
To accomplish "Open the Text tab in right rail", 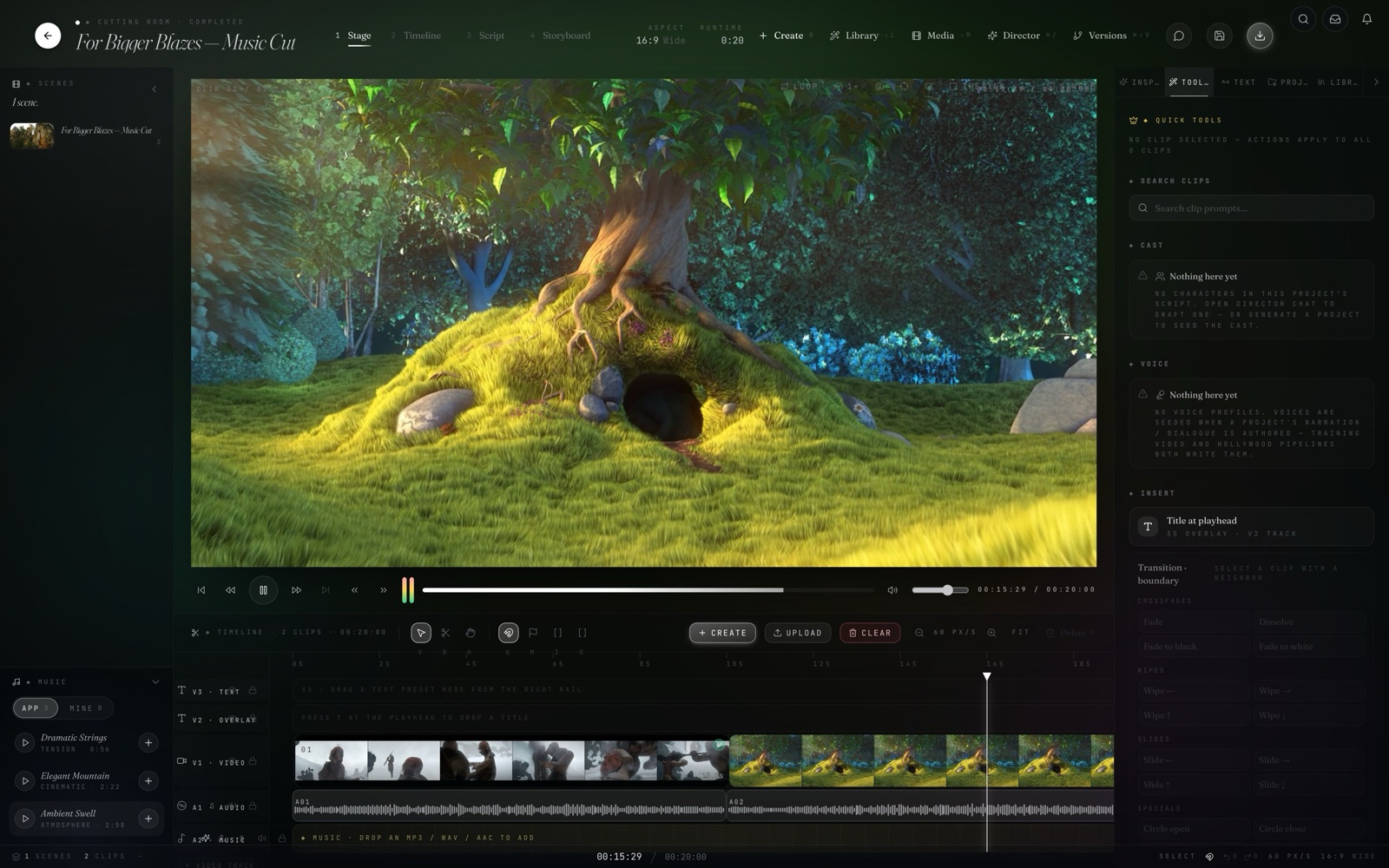I will 1239,82.
